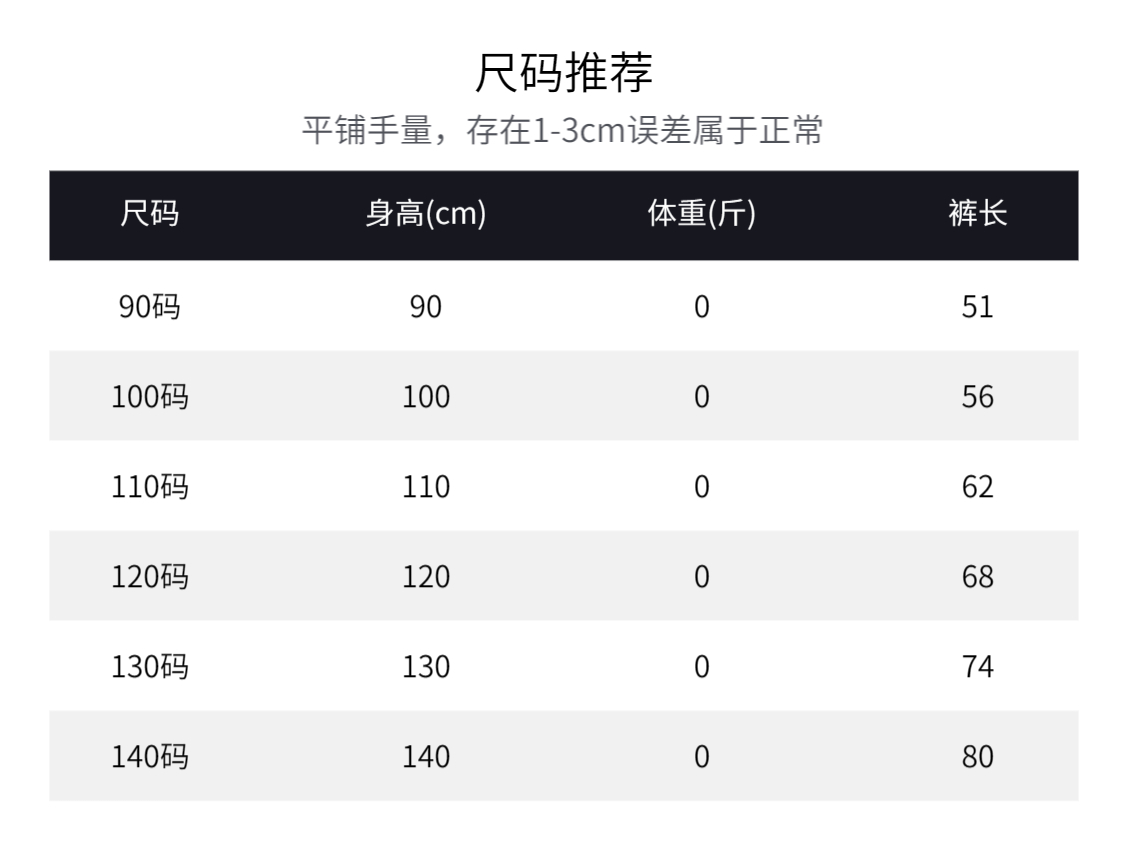Click the 裤长 value 74
1125x847 pixels.
977,666
